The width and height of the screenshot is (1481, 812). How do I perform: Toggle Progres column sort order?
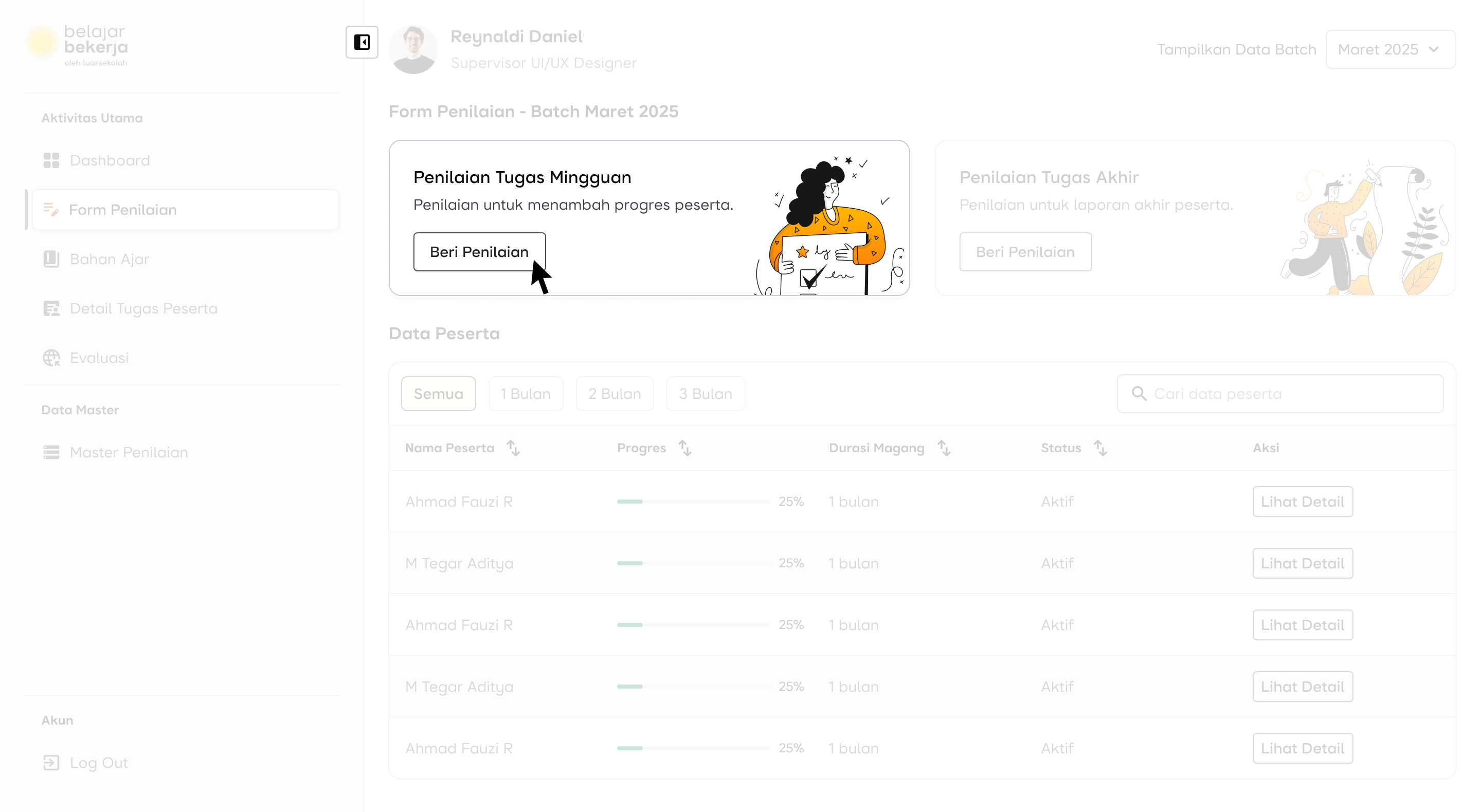[x=684, y=448]
